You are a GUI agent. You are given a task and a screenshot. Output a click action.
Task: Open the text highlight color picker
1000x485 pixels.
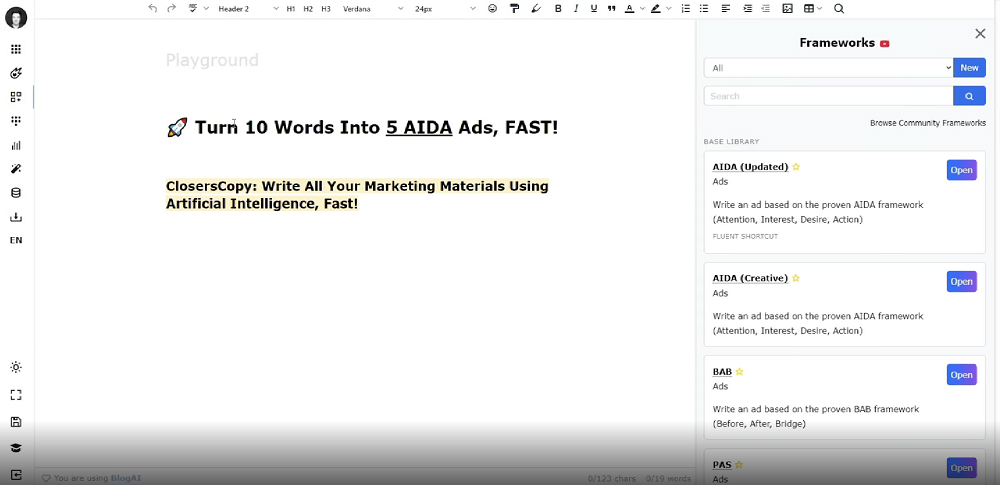click(x=658, y=9)
